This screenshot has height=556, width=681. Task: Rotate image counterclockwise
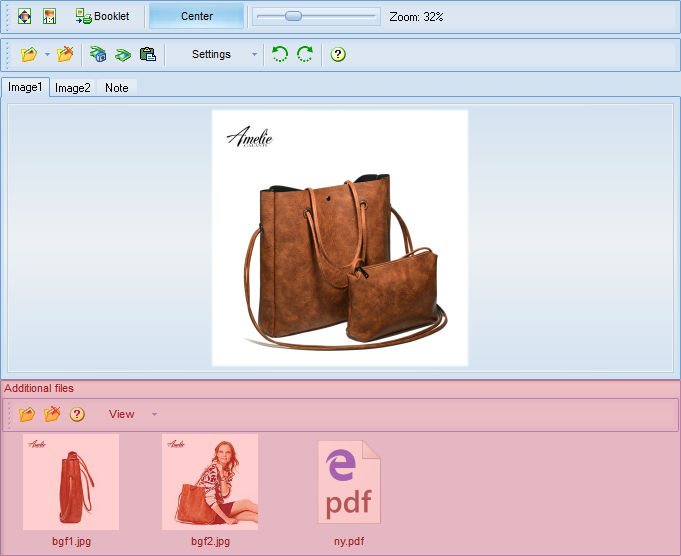tap(280, 54)
